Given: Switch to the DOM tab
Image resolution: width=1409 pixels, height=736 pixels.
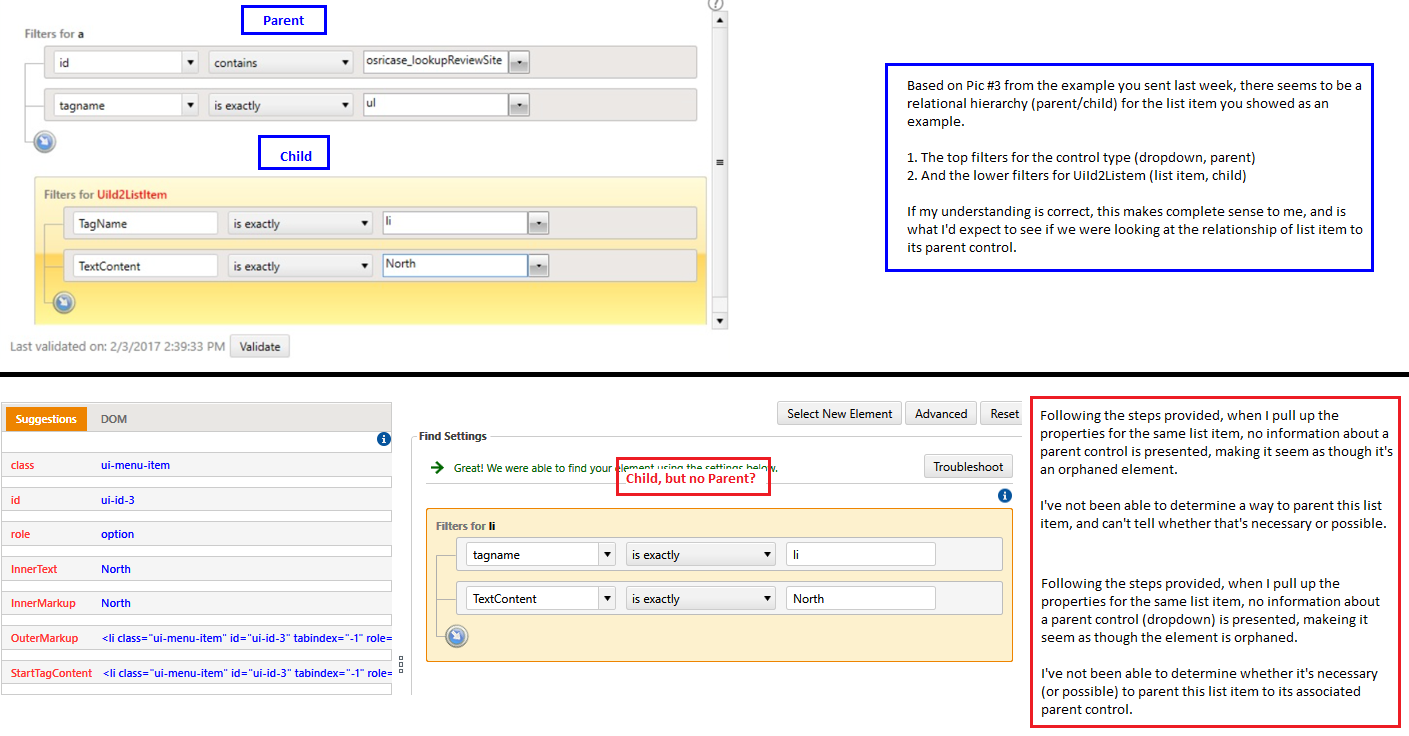Looking at the screenshot, I should click(x=114, y=419).
